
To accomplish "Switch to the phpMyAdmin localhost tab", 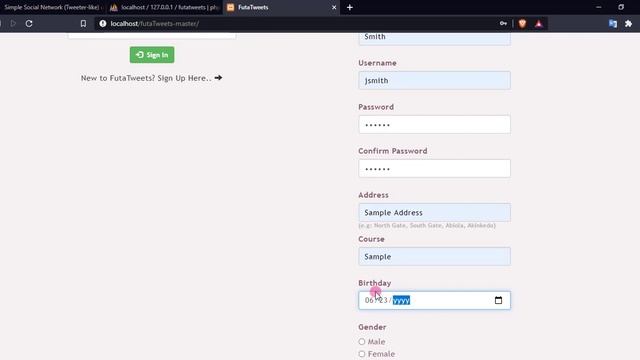I will pos(164,7).
